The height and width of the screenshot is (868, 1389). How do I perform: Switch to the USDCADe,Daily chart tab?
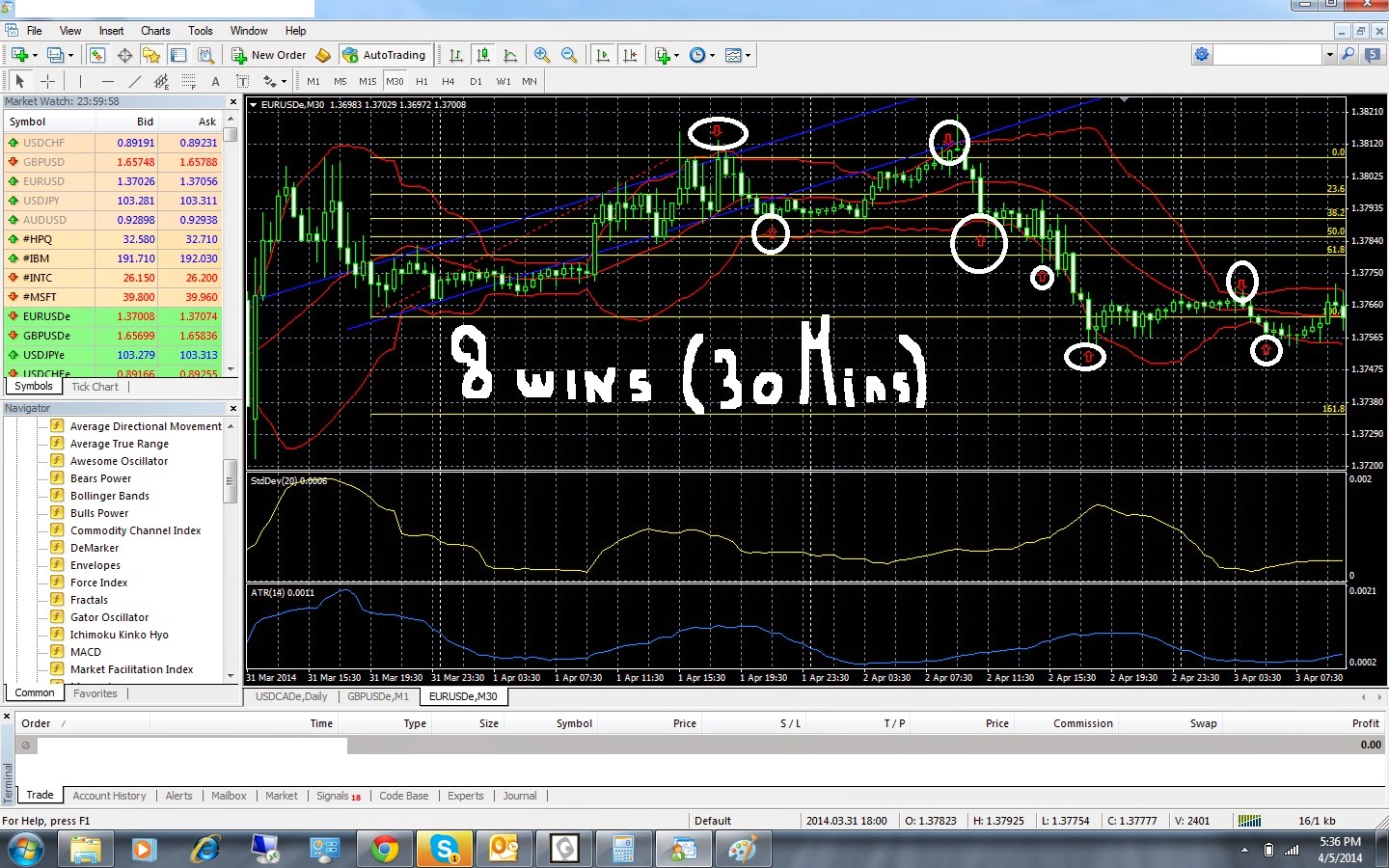291,696
